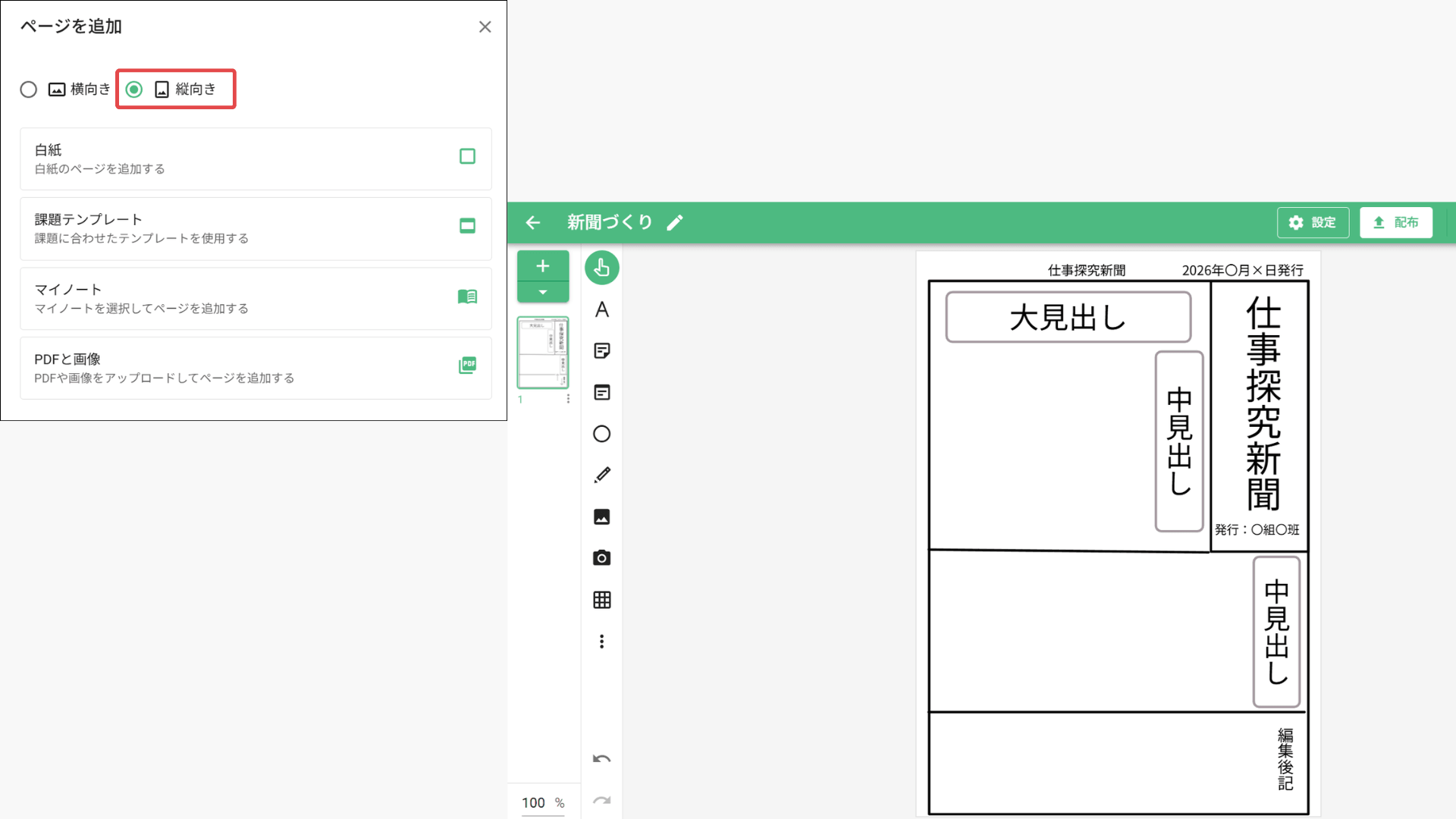Screen dimensions: 1456x819
Task: Select the pen drawing tool
Action: click(601, 475)
